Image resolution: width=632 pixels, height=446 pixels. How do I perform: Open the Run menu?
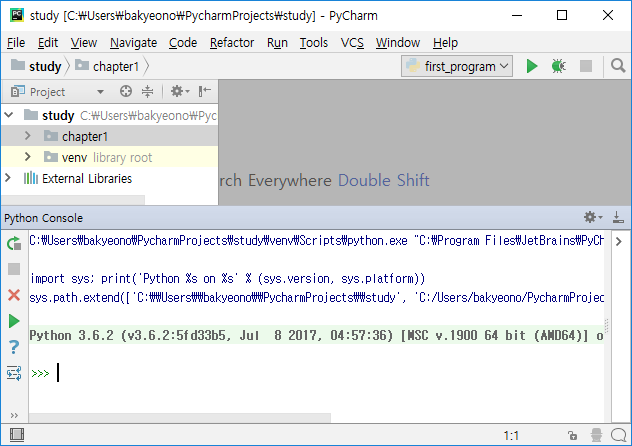pos(277,42)
